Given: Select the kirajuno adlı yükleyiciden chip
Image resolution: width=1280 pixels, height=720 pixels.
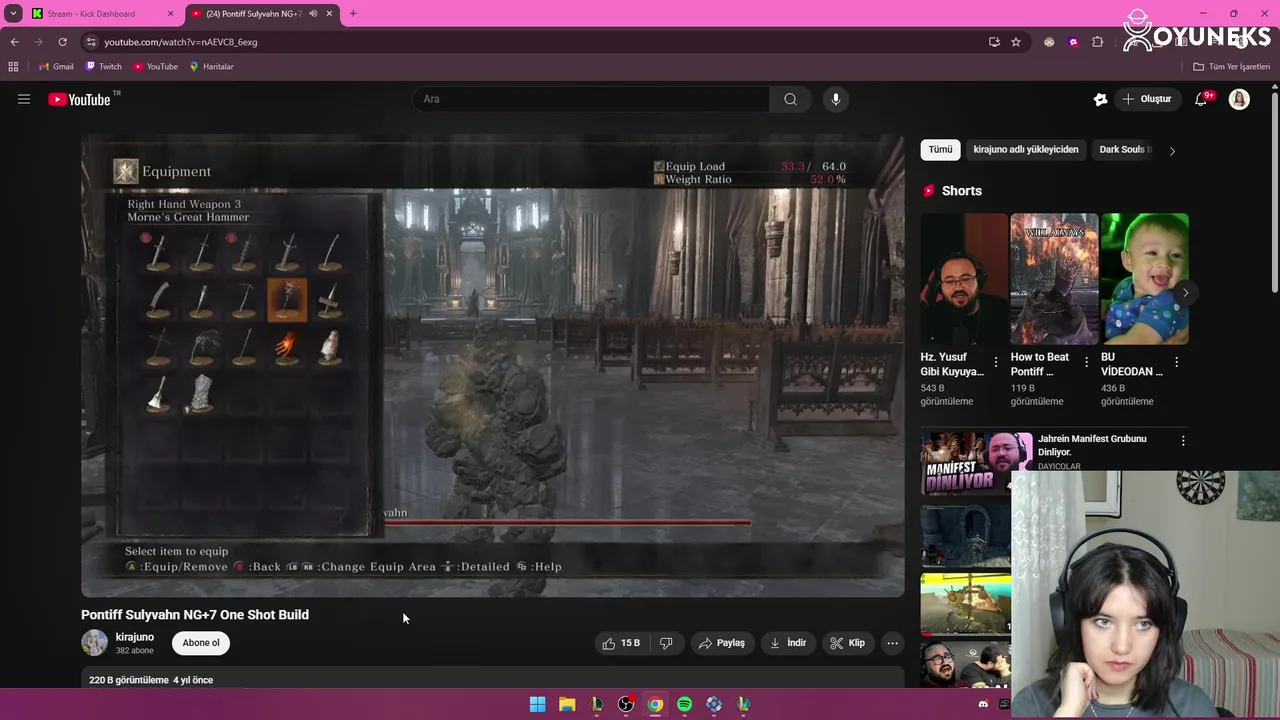Looking at the screenshot, I should 1026,150.
